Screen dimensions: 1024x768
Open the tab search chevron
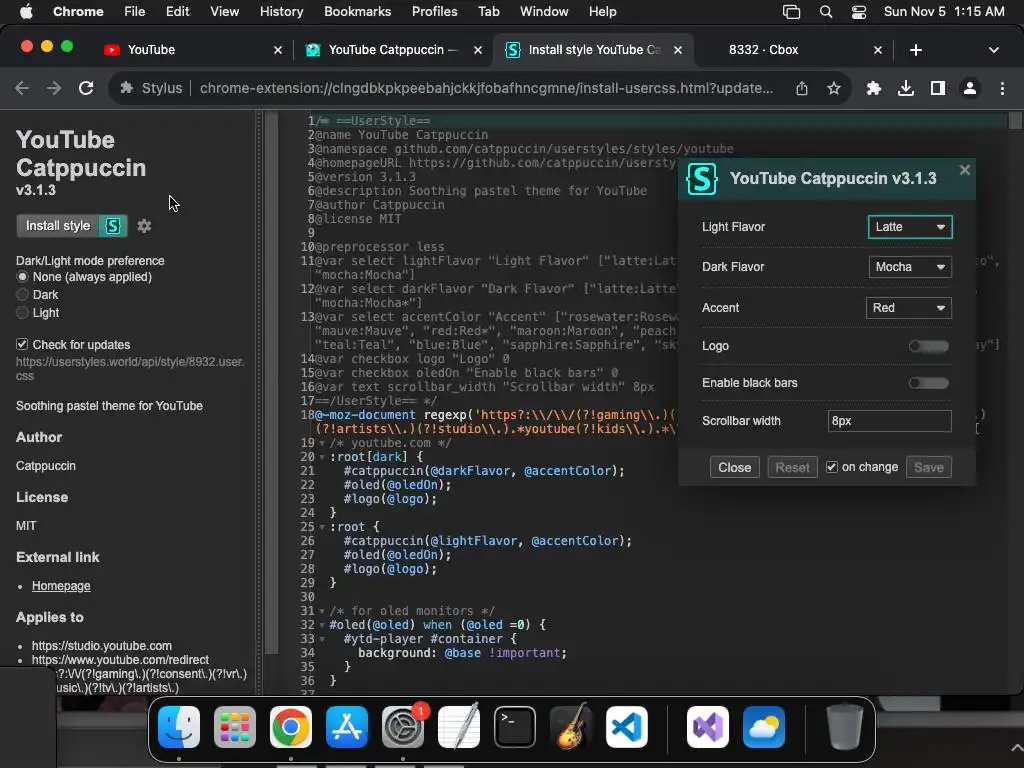click(x=994, y=50)
